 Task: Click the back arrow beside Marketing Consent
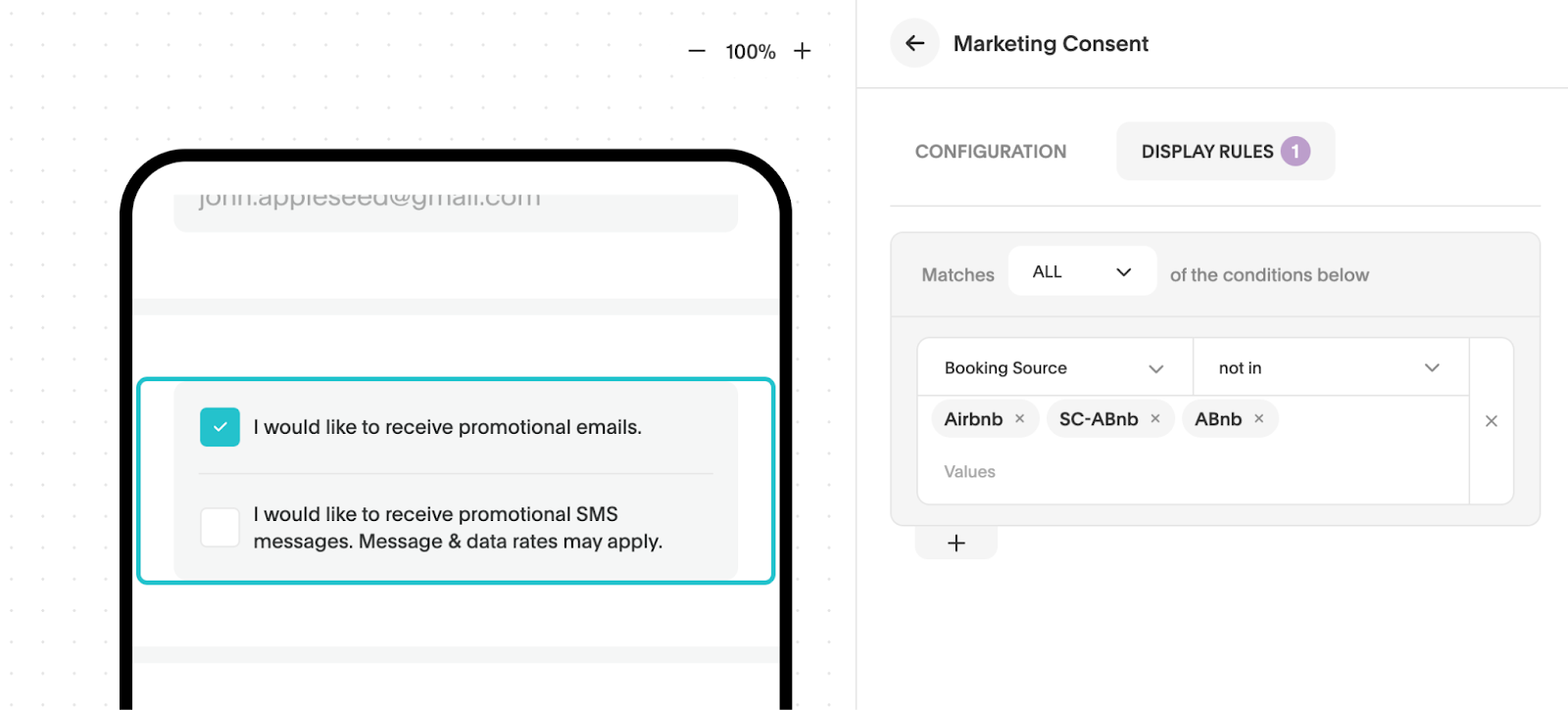pos(914,43)
